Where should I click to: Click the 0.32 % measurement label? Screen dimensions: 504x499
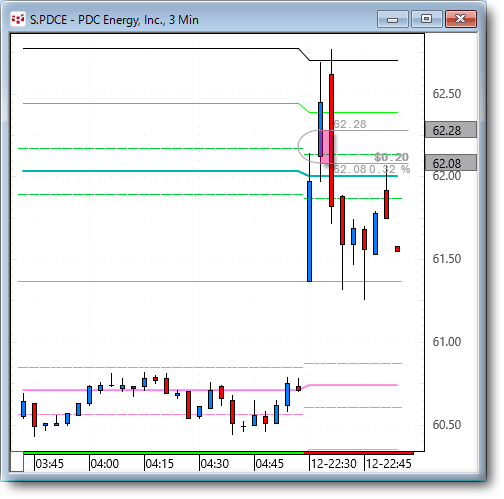click(390, 169)
